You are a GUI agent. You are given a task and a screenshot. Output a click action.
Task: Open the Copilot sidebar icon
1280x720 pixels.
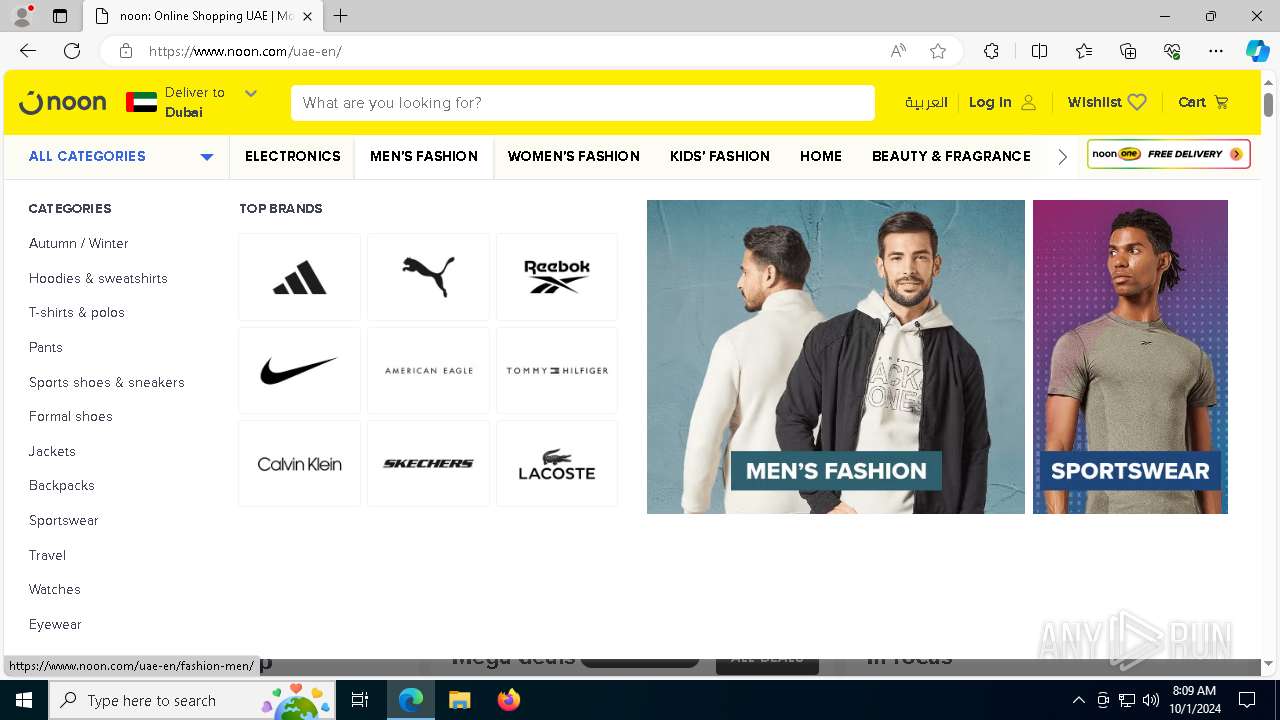1257,51
